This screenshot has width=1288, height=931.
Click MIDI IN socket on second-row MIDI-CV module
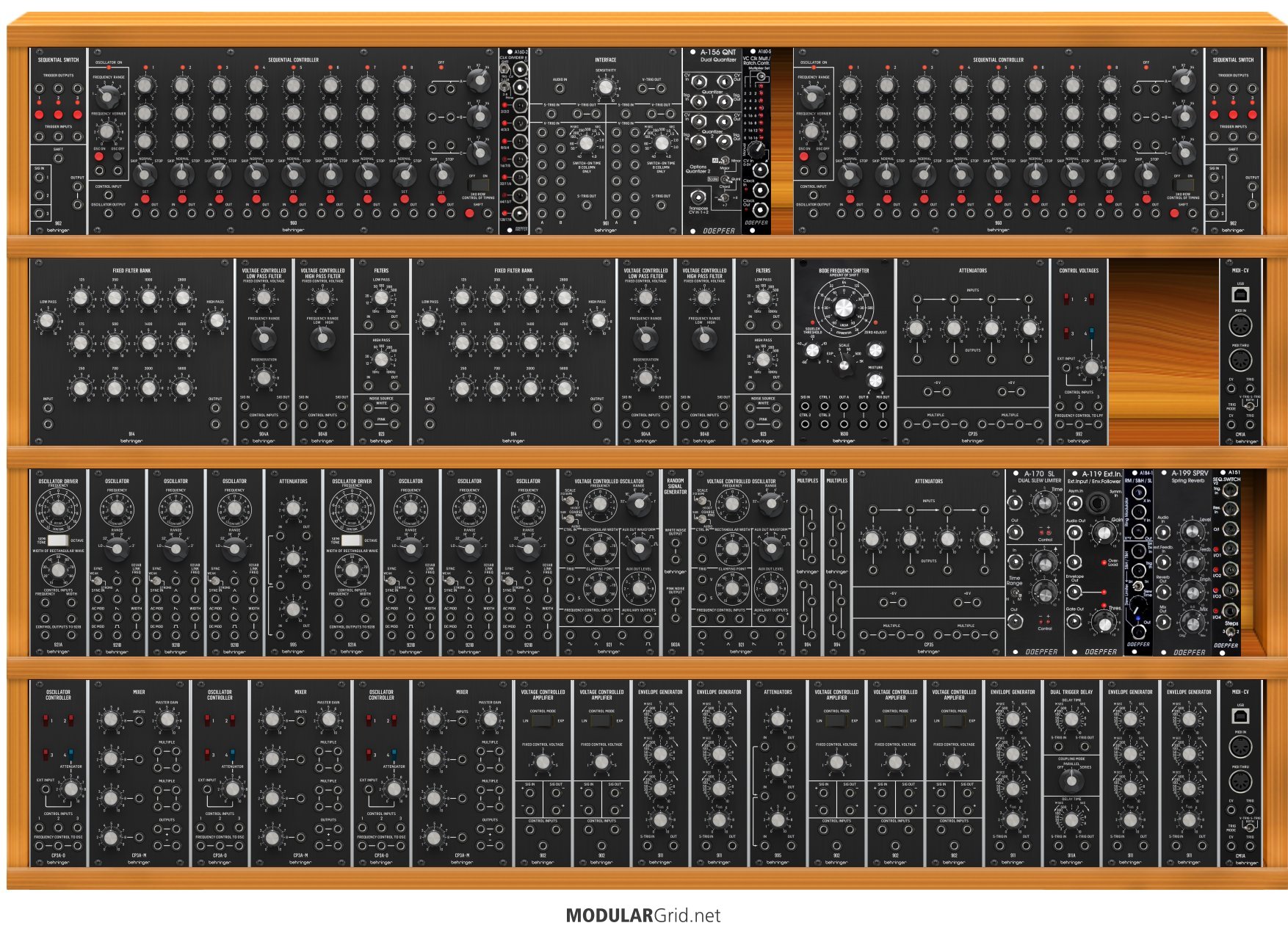point(1240,325)
